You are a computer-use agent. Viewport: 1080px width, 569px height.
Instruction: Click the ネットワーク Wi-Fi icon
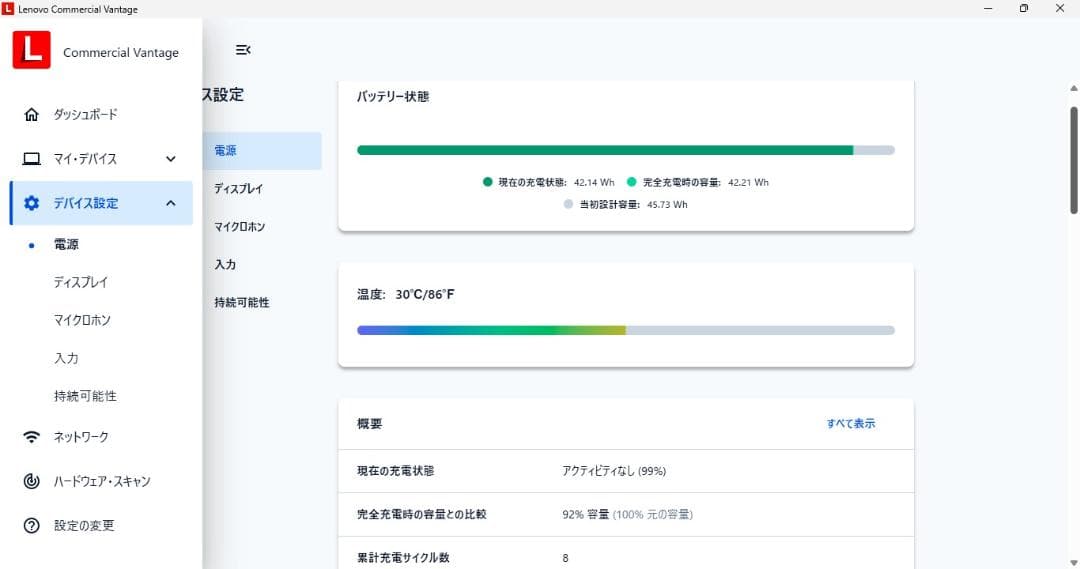(x=32, y=437)
